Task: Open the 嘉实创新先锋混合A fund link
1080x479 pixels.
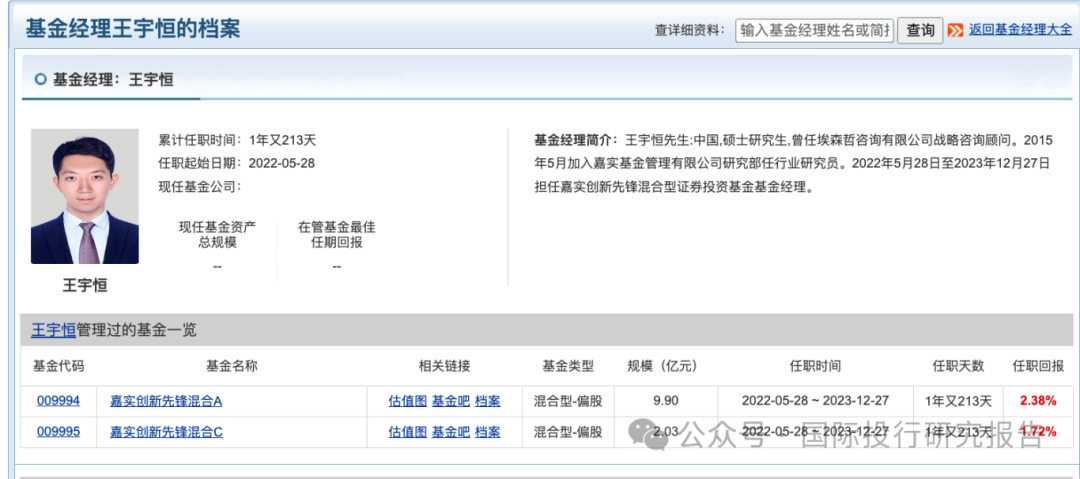Action: click(x=165, y=401)
